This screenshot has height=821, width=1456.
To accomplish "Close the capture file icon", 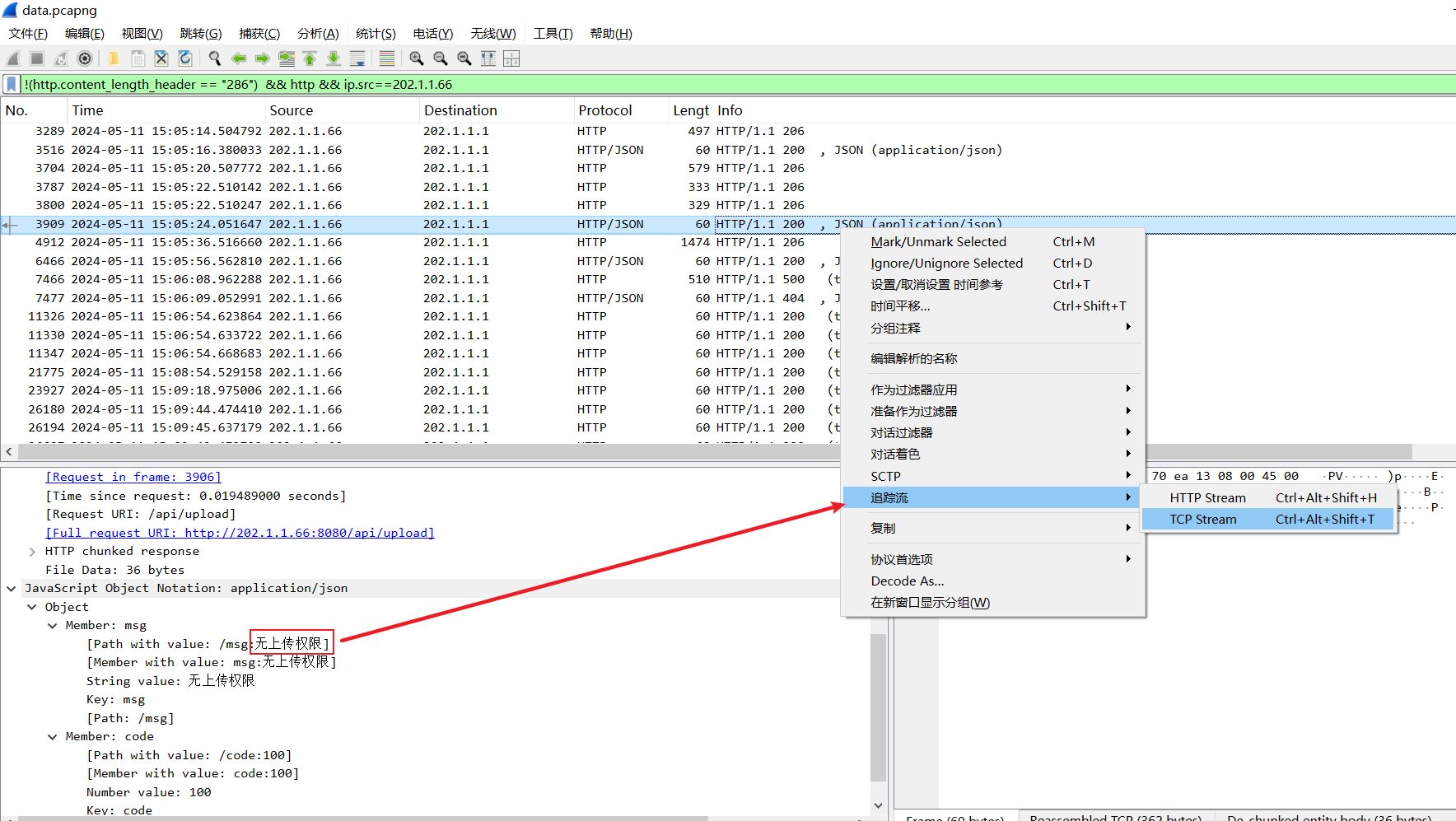I will coord(161,58).
